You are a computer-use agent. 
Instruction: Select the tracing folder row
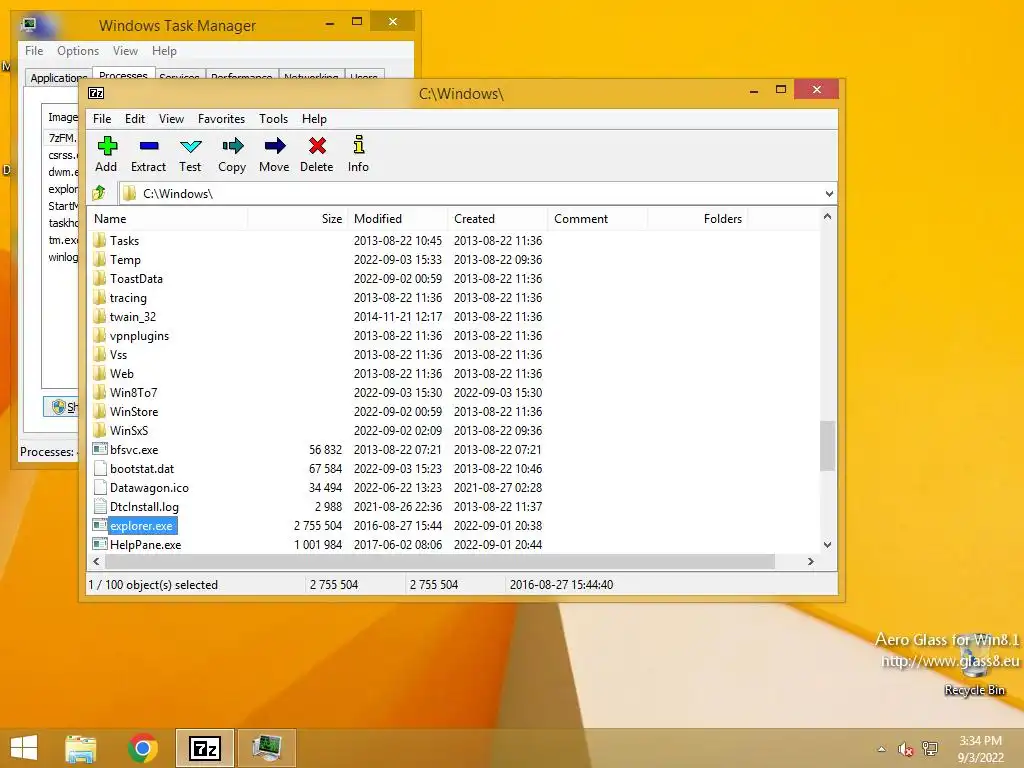click(x=455, y=298)
